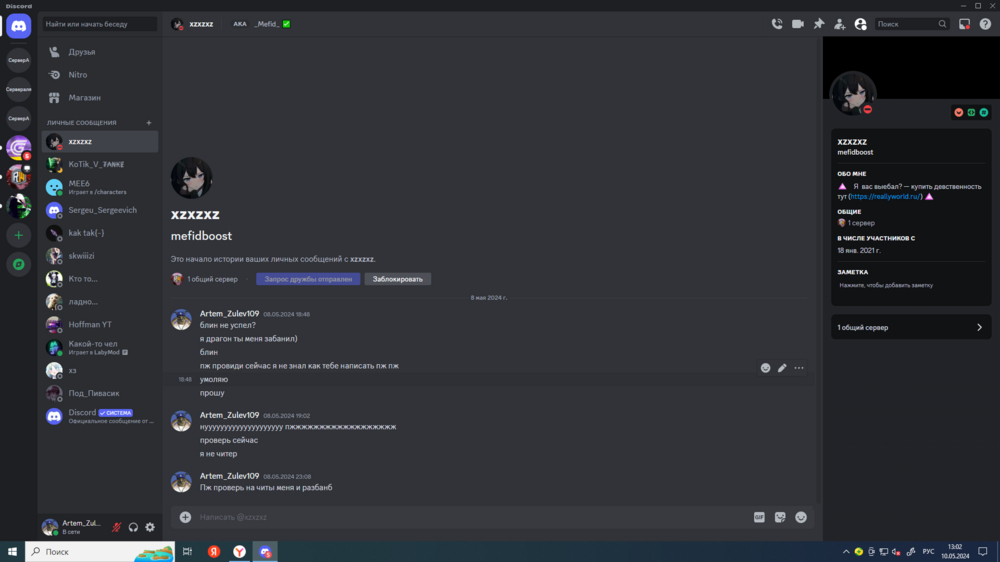
Task: Show hidden system tray icons
Action: (x=846, y=552)
